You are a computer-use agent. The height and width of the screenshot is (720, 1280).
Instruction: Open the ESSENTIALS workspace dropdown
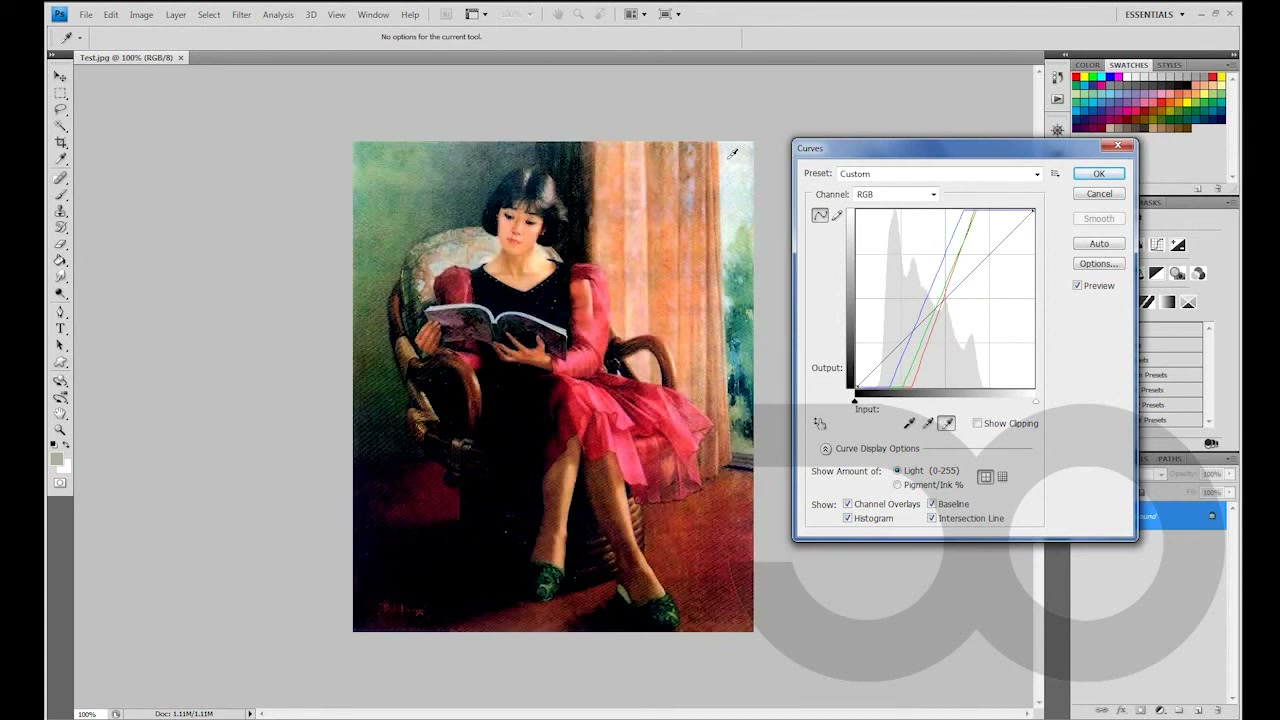pyautogui.click(x=1153, y=15)
